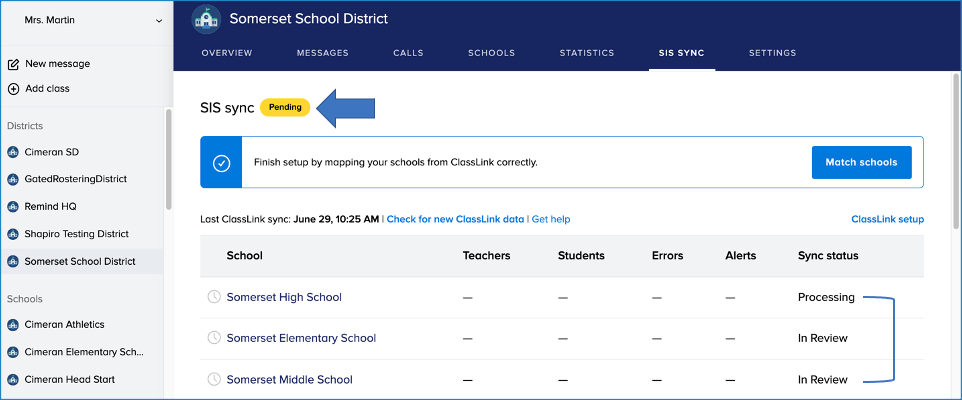Click In Review status for Somerset Elementary School
The width and height of the screenshot is (962, 400).
[x=823, y=338]
